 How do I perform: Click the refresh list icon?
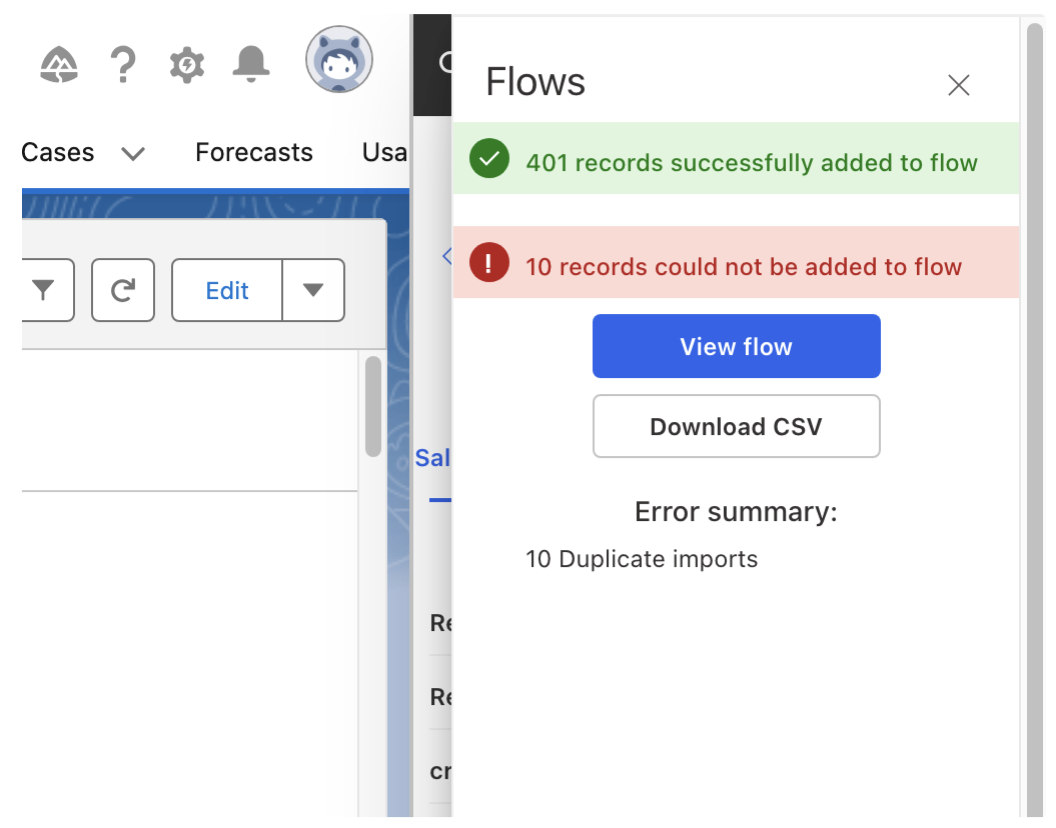pos(123,290)
